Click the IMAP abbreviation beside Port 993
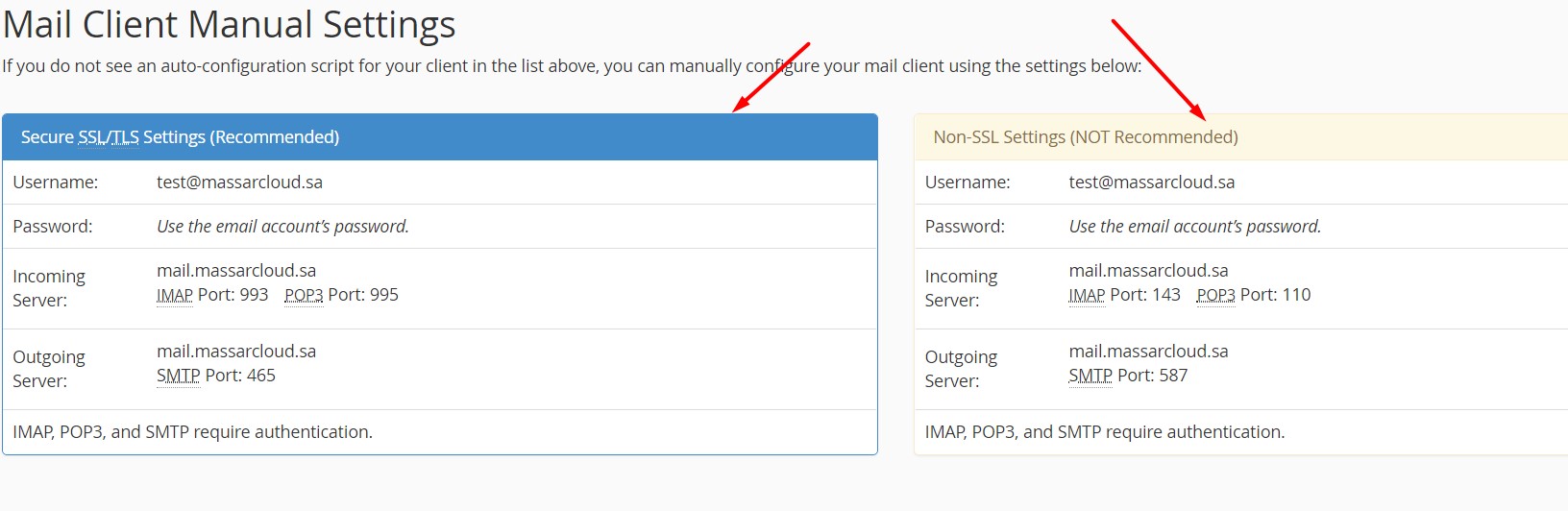 [175, 296]
